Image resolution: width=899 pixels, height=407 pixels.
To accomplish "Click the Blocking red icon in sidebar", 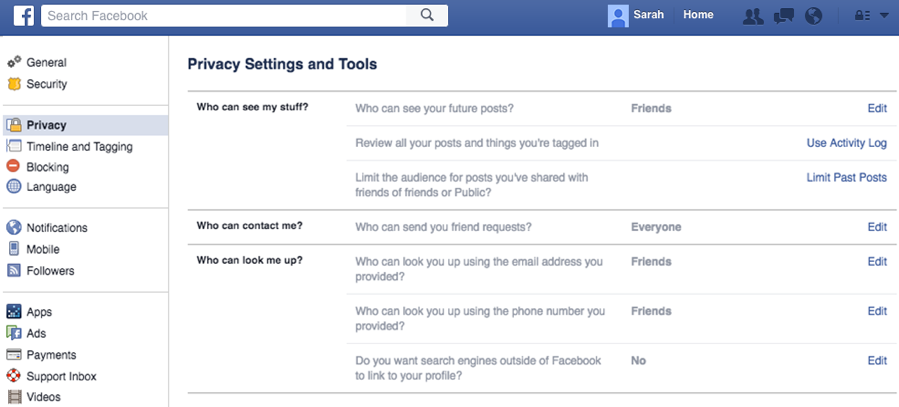I will [x=14, y=167].
